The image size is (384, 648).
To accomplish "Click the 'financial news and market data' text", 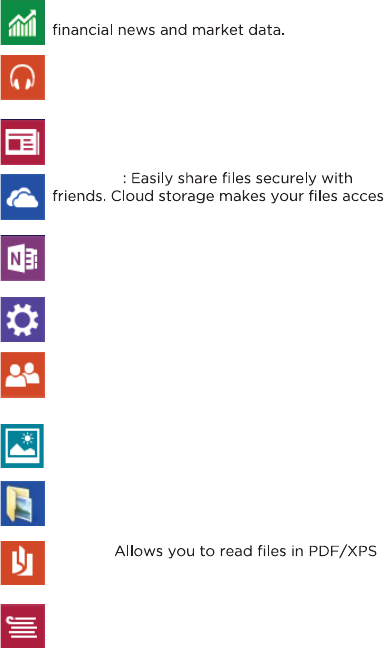I will pyautogui.click(x=168, y=30).
